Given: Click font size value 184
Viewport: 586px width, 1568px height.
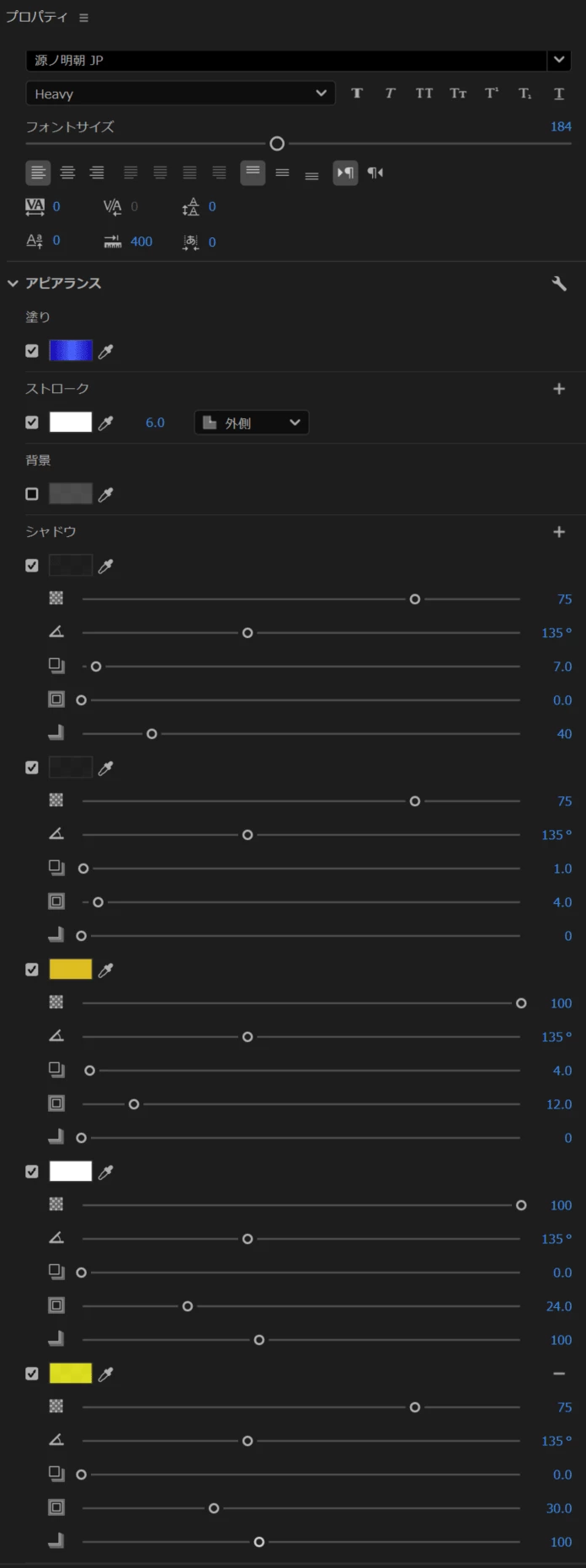Looking at the screenshot, I should point(561,126).
